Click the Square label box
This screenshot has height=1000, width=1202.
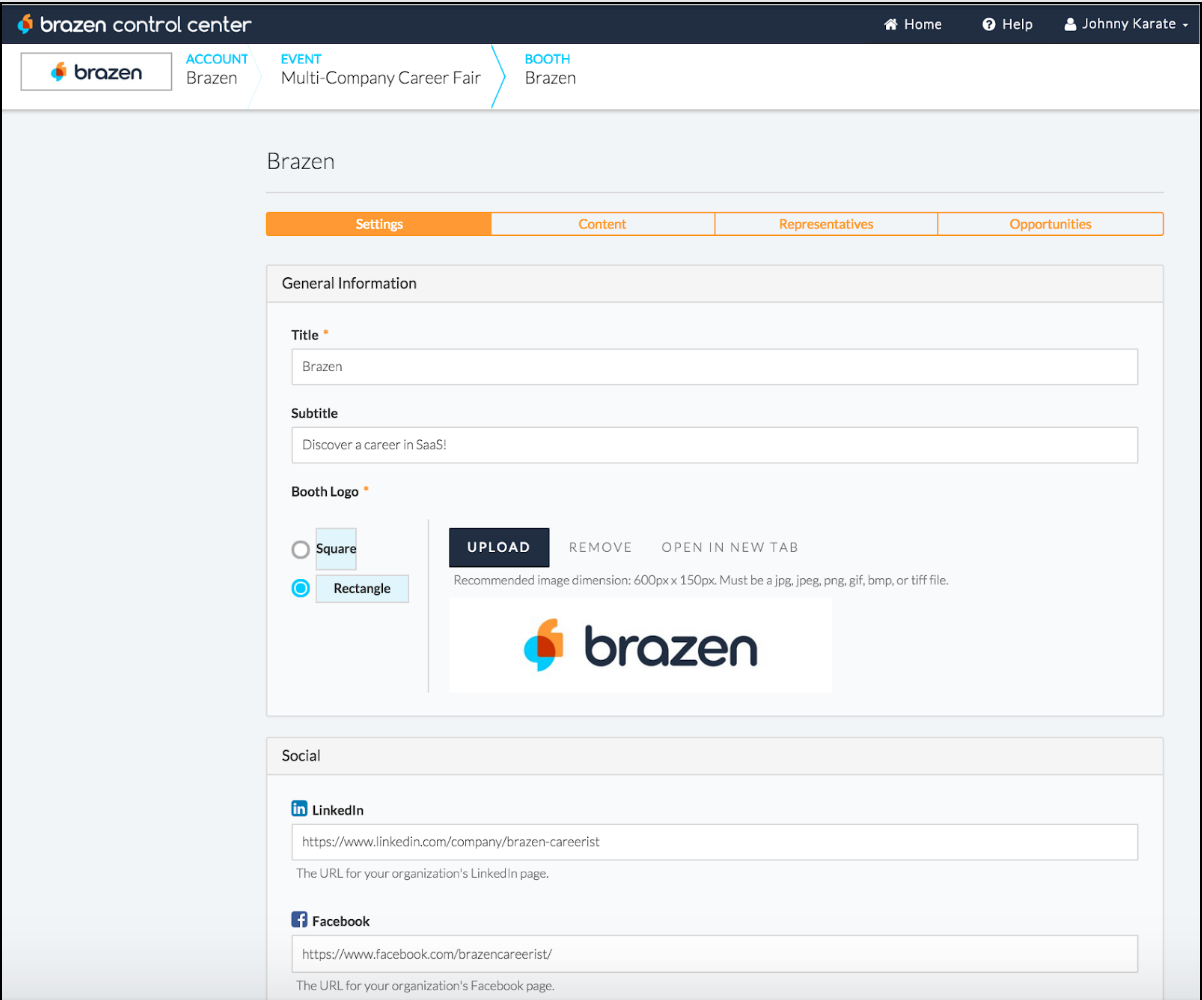pyautogui.click(x=336, y=549)
